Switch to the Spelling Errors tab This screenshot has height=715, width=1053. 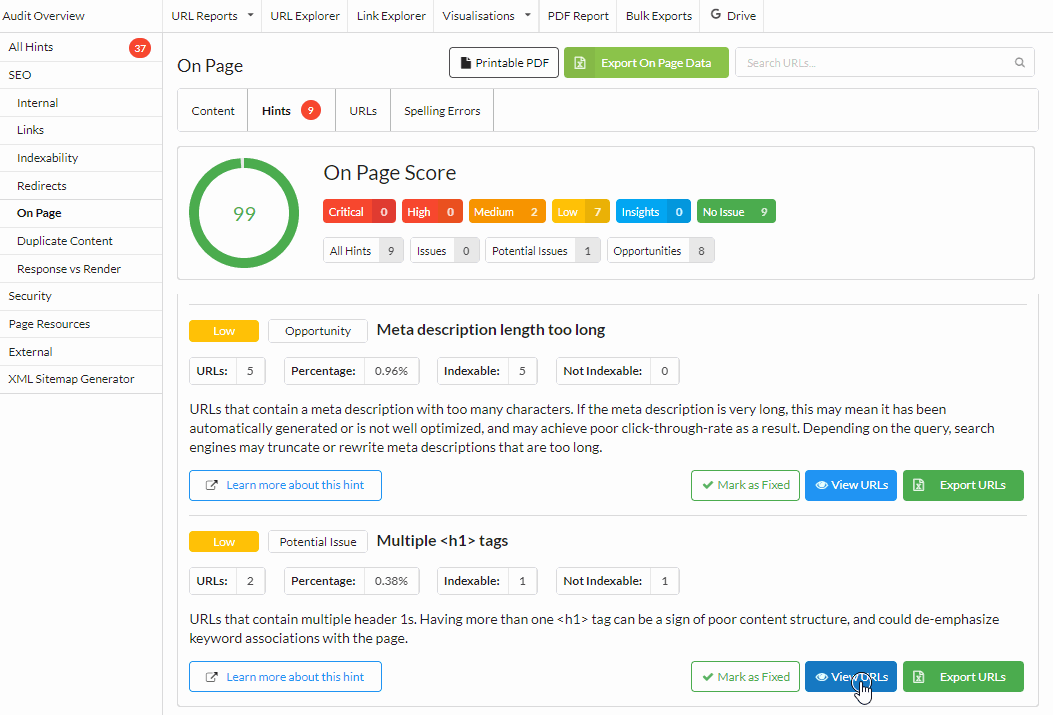(442, 111)
